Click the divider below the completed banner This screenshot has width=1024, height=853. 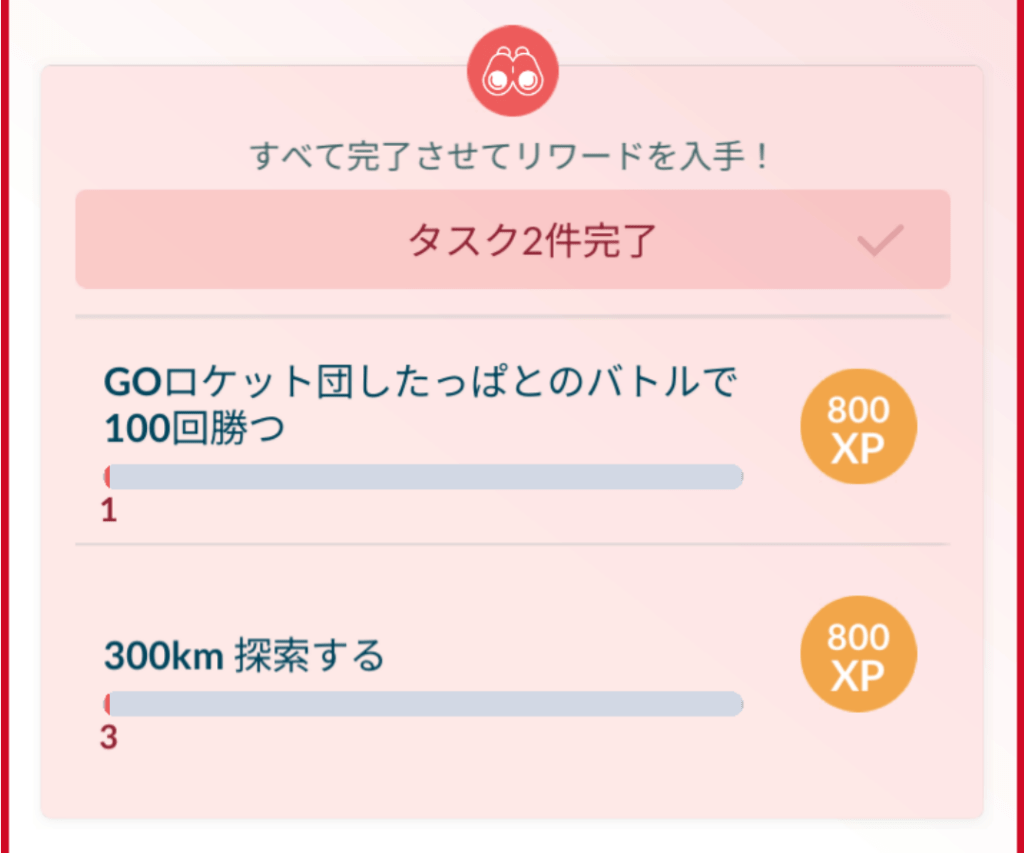[x=512, y=317]
